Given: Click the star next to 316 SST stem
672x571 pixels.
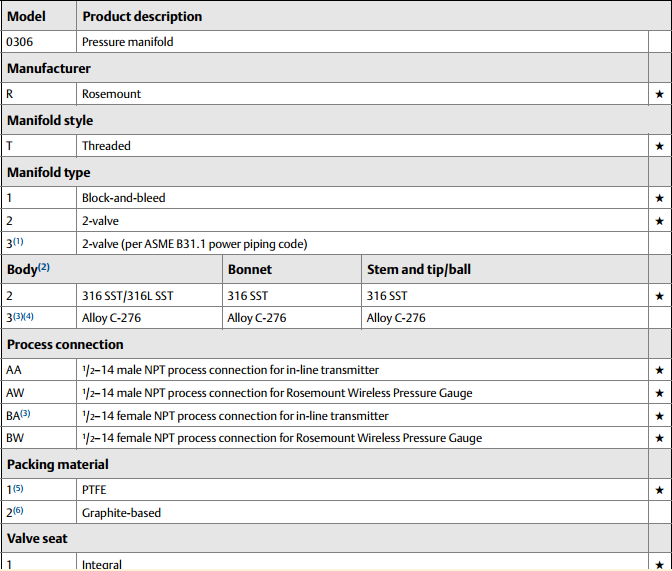Looking at the screenshot, I should [659, 296].
